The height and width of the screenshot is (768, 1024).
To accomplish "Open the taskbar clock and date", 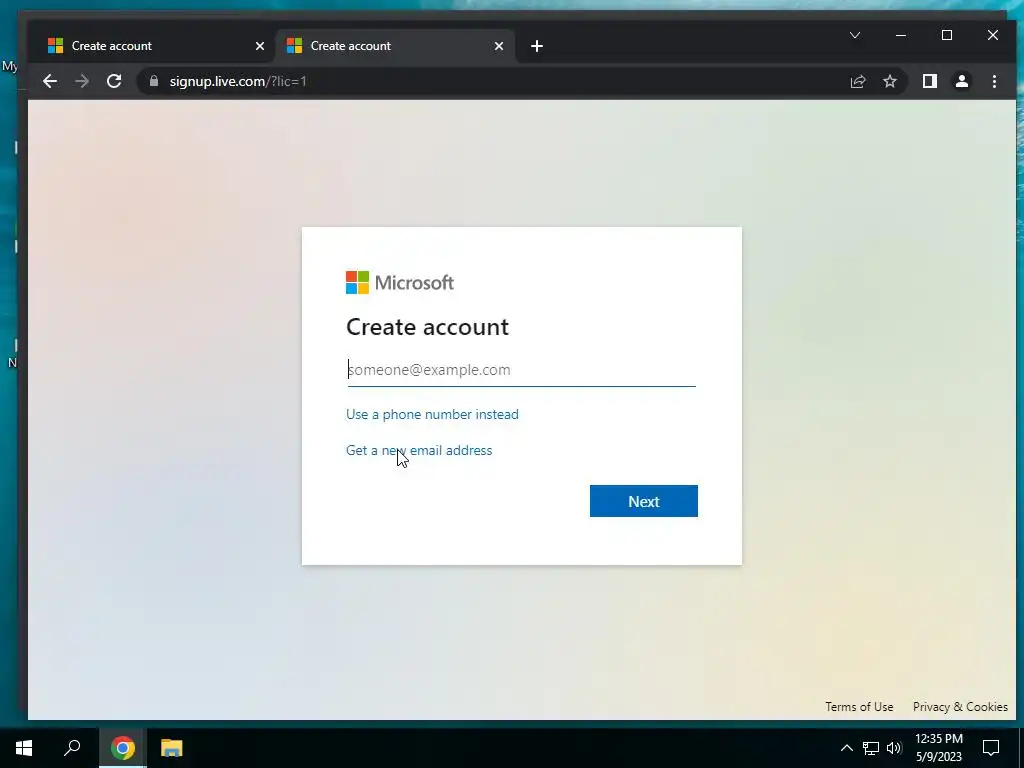I will (x=938, y=748).
